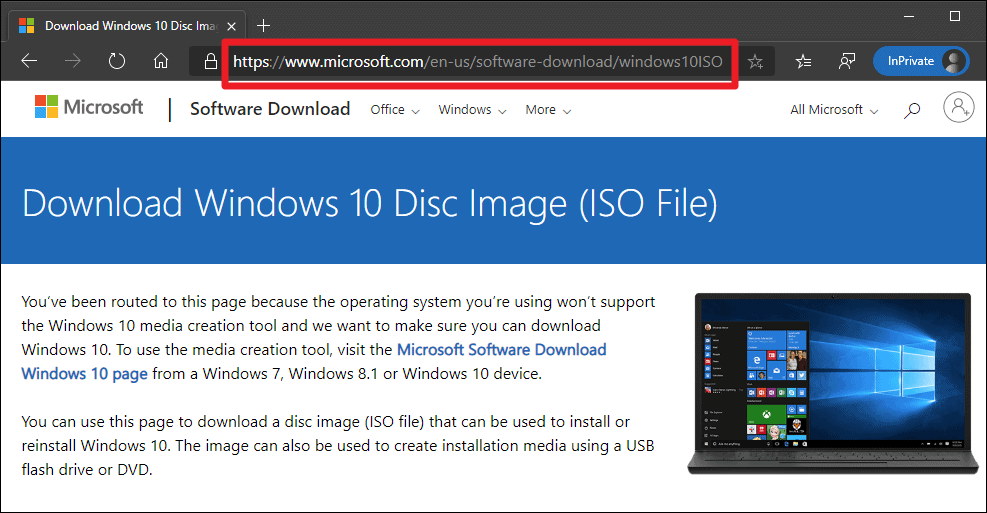
Task: Add this page to favorites star icon
Action: tap(755, 61)
